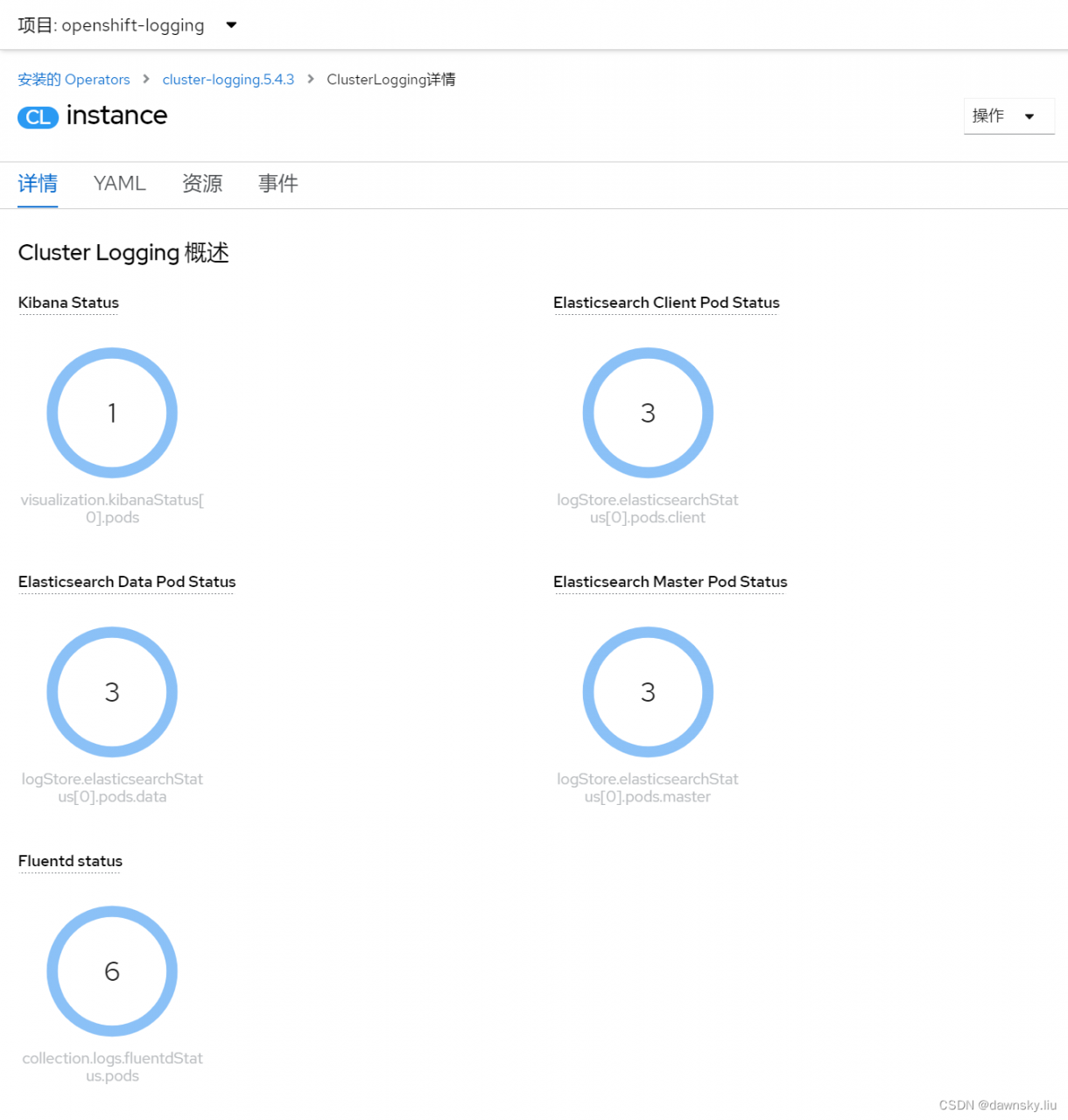
Task: Click the elasticsearchStatus[0].pods.client path text
Action: pyautogui.click(x=648, y=508)
